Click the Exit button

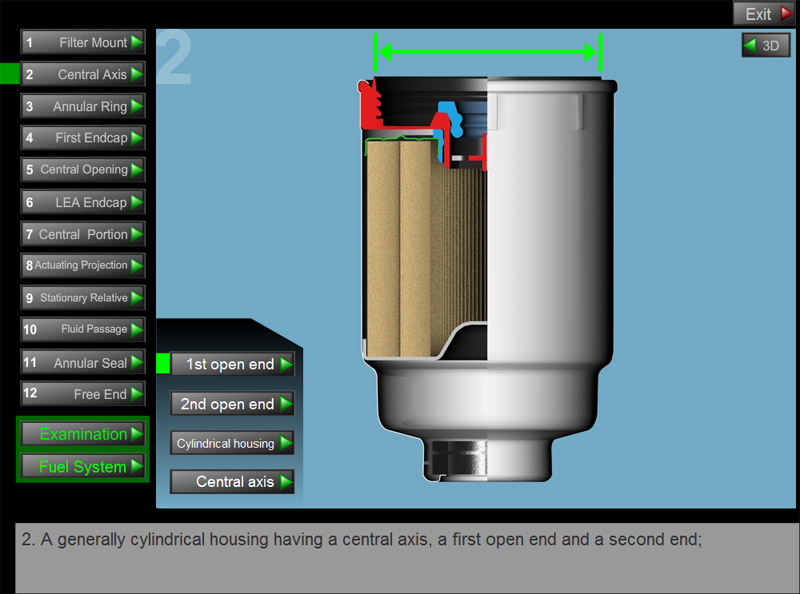(x=763, y=14)
